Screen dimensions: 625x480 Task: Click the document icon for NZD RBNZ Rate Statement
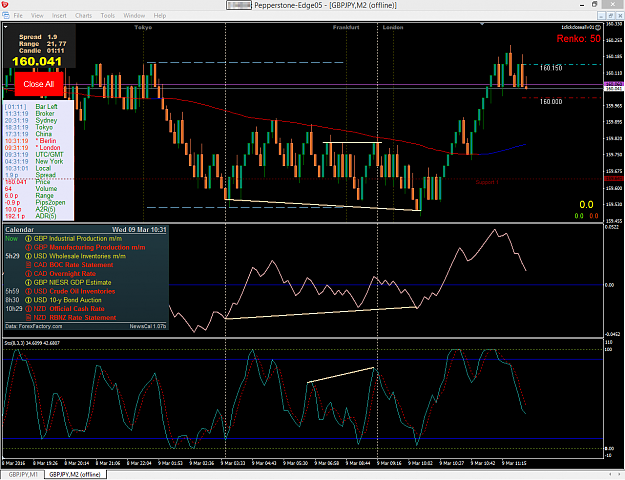28,318
